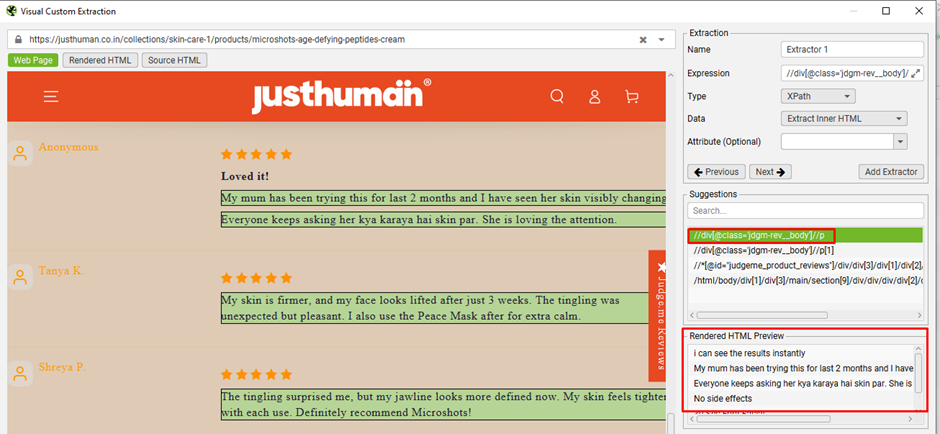Viewport: 940px width, 434px height.
Task: Select suggestion //div[@class='jdgm-rev__body']//p
Action: click(x=805, y=235)
